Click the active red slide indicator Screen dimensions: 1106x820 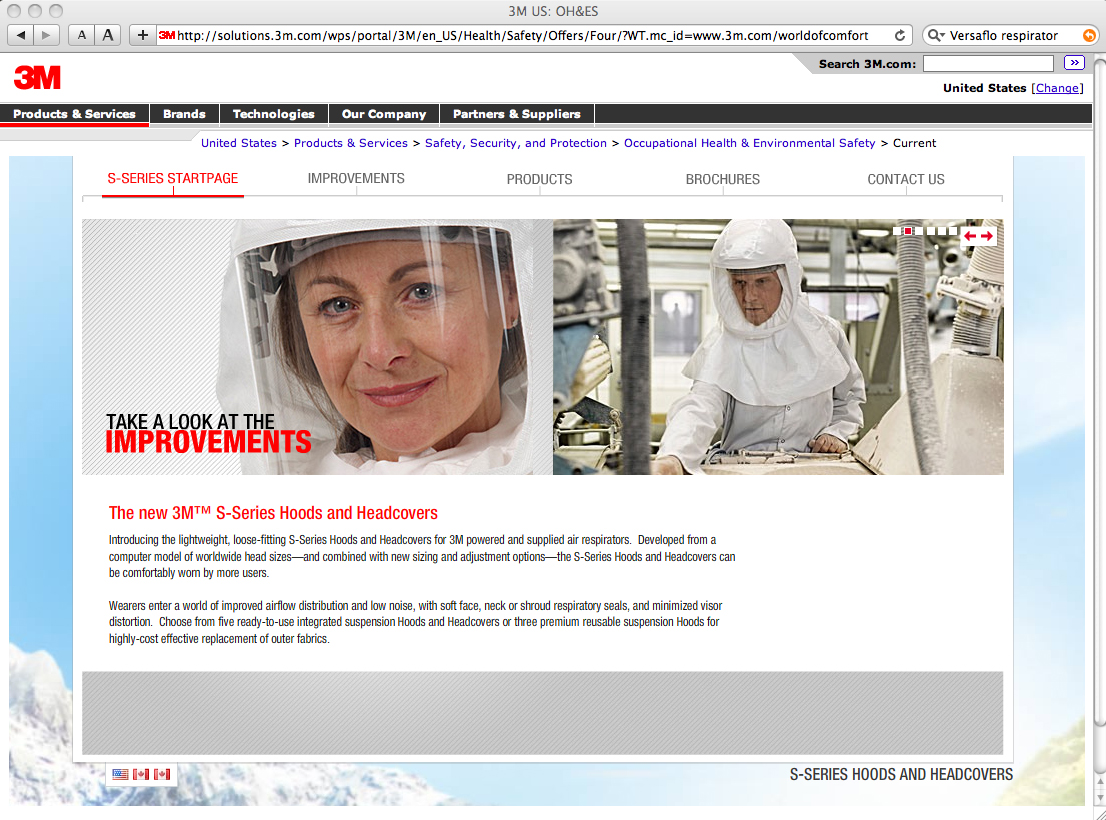click(x=908, y=231)
